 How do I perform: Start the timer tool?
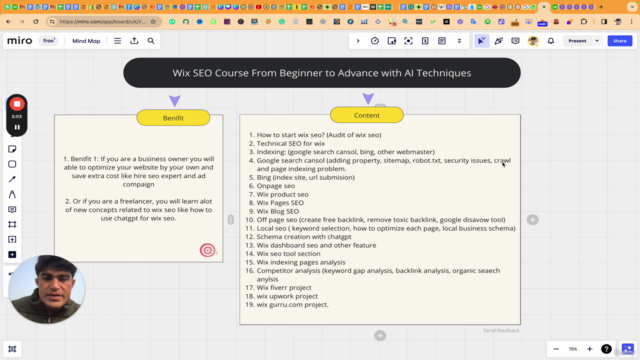pyautogui.click(x=375, y=41)
